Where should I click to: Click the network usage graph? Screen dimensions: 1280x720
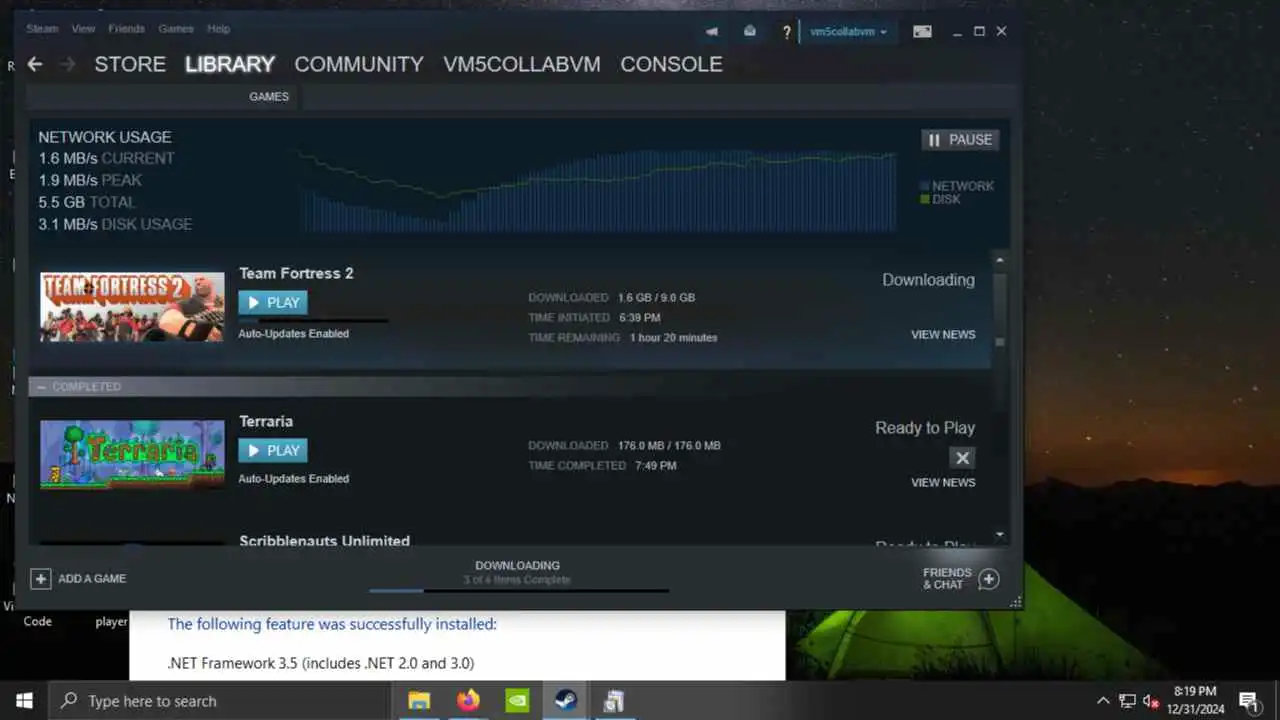pyautogui.click(x=597, y=191)
